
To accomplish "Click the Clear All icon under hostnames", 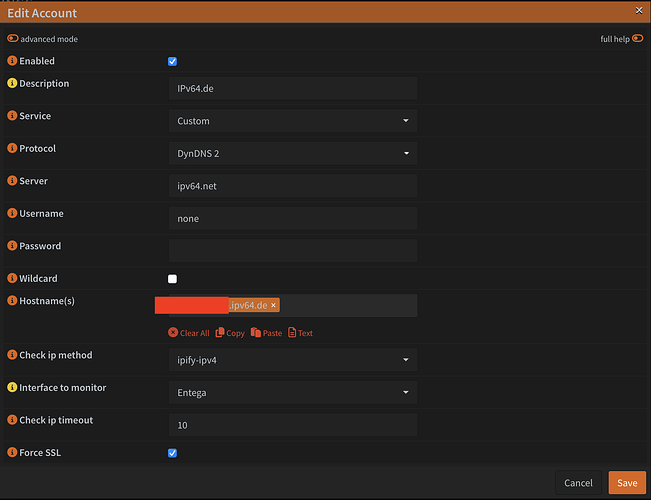I will coord(173,333).
